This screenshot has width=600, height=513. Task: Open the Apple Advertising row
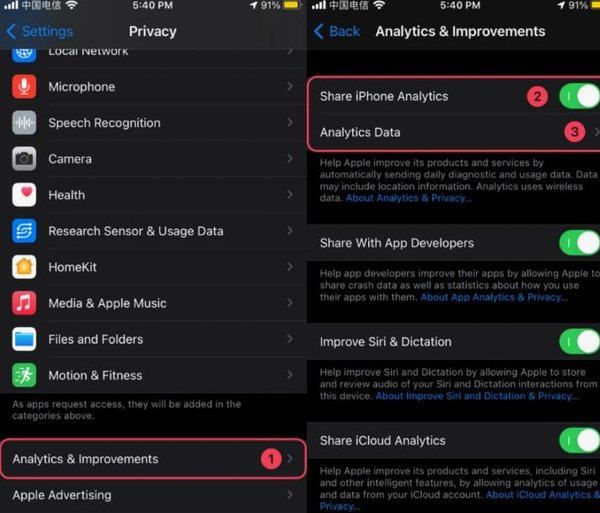pyautogui.click(x=153, y=495)
